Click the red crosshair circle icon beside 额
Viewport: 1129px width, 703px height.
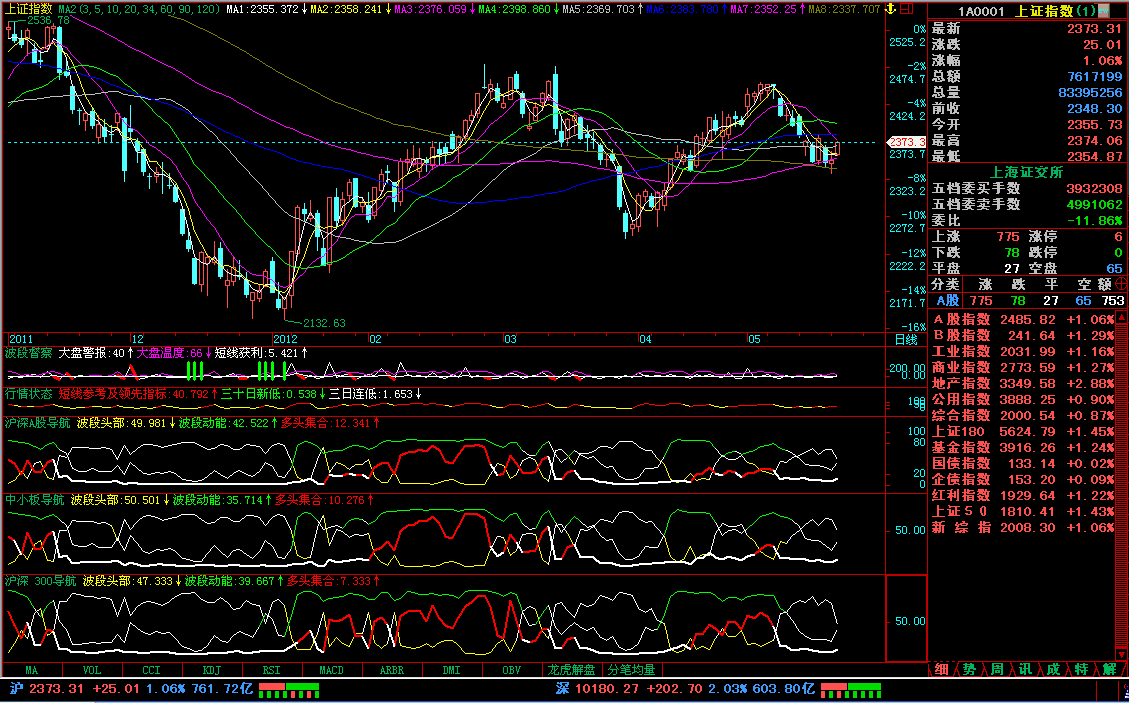(x=1120, y=285)
